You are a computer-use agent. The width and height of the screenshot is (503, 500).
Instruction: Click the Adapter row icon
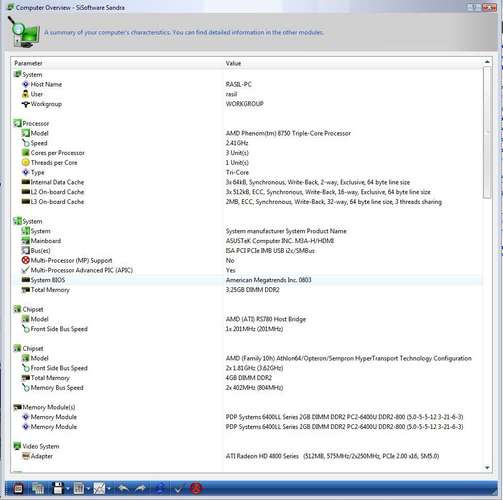[25, 456]
